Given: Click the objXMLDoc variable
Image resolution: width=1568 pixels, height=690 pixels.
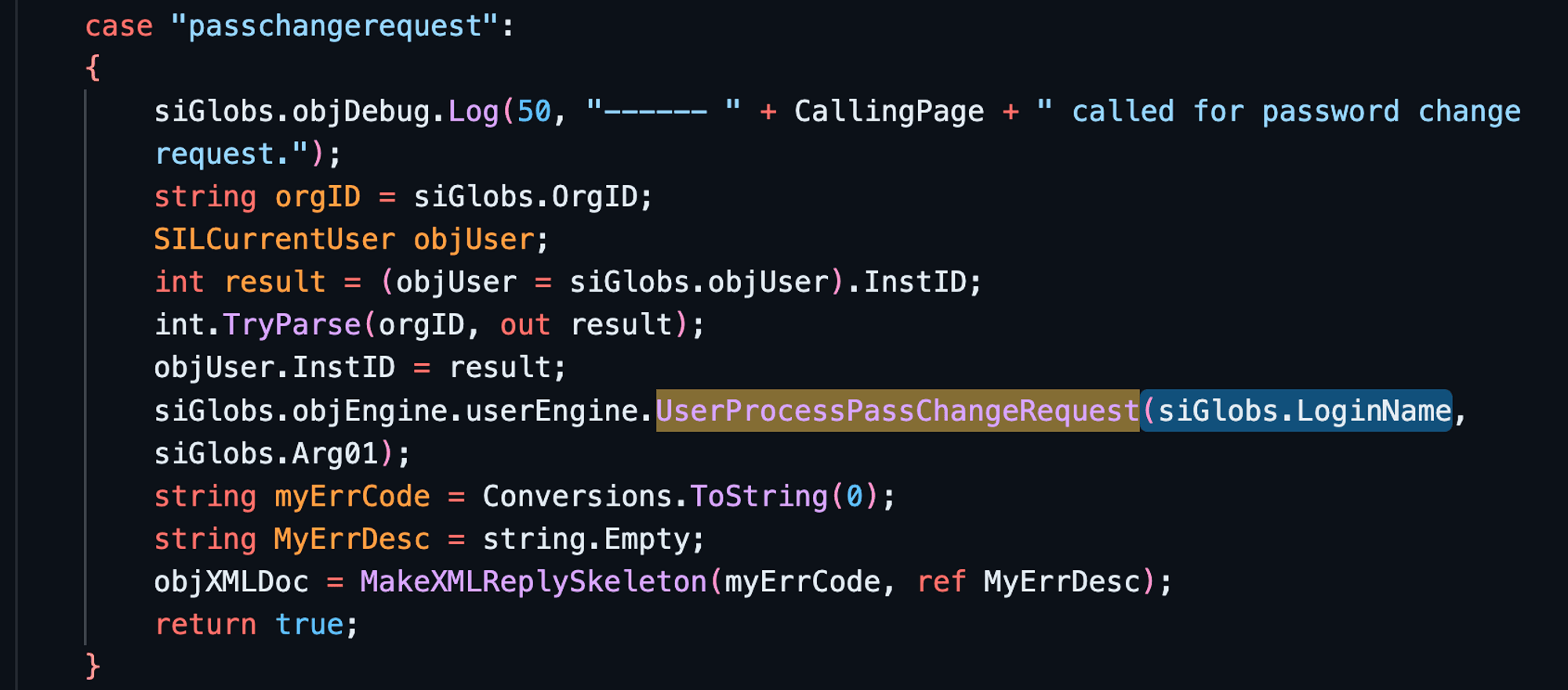Looking at the screenshot, I should (231, 581).
